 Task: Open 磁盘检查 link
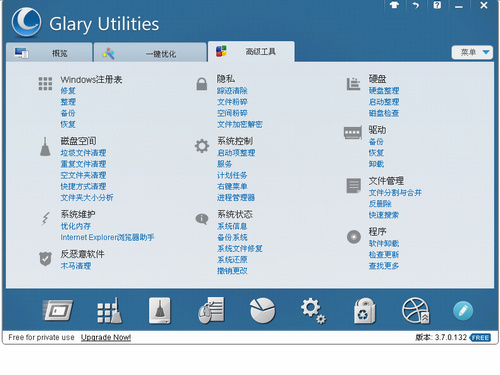pos(384,113)
